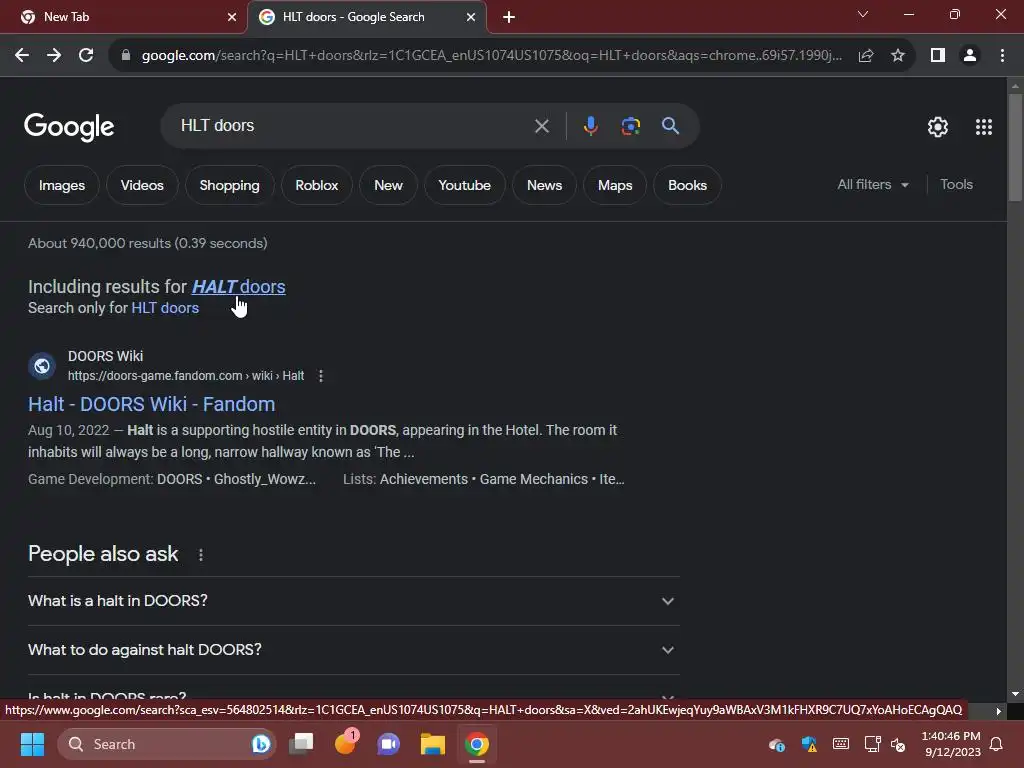Apply the New filter chip
Viewport: 1024px width, 768px height.
tap(388, 185)
